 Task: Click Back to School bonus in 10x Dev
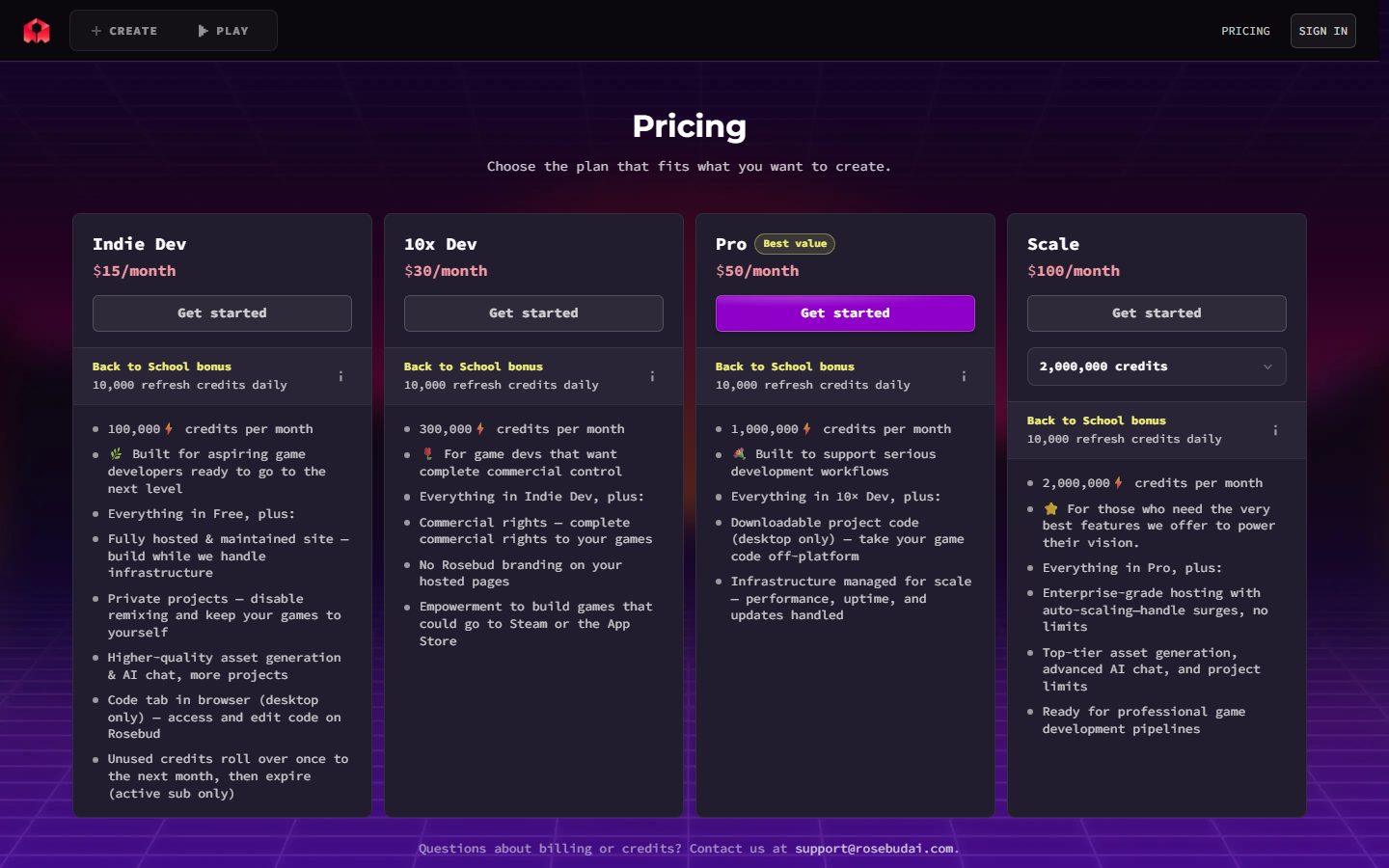474,366
